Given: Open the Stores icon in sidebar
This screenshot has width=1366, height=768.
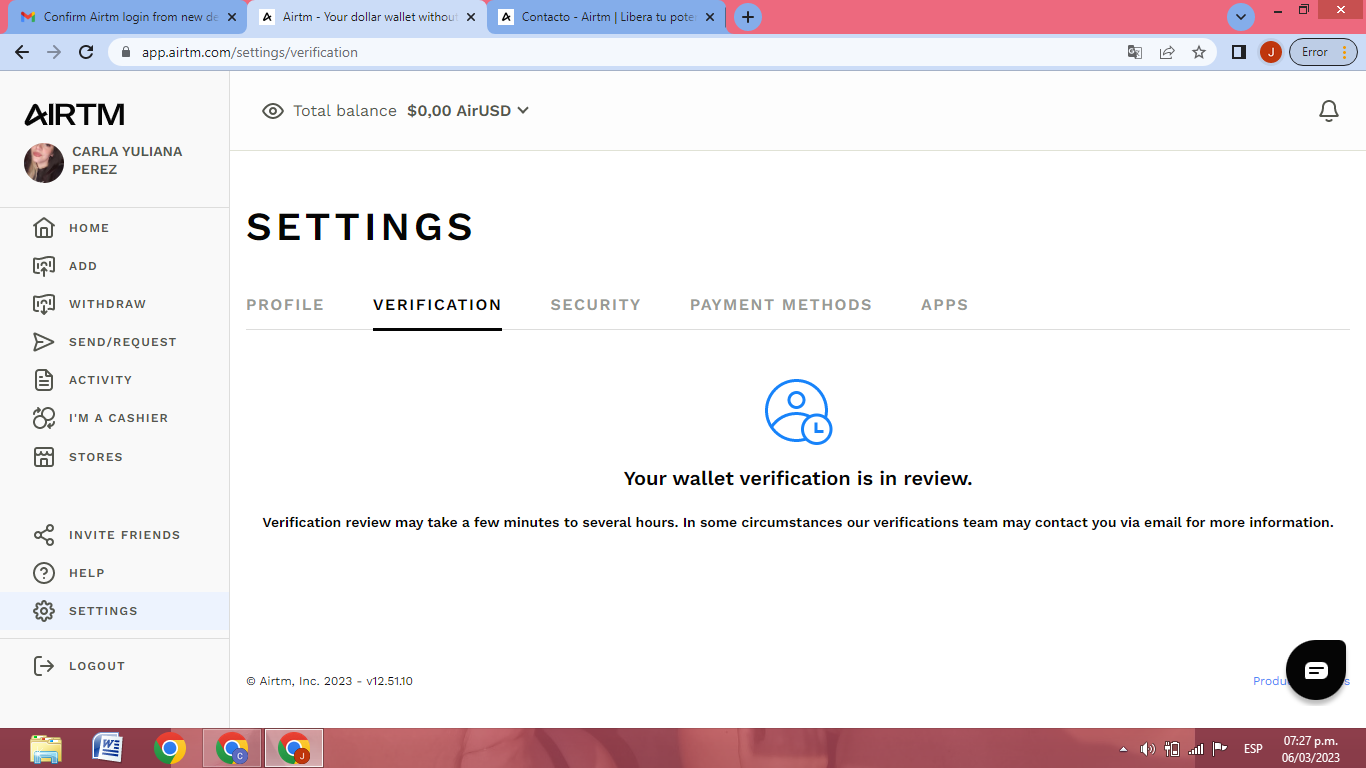Looking at the screenshot, I should 44,457.
